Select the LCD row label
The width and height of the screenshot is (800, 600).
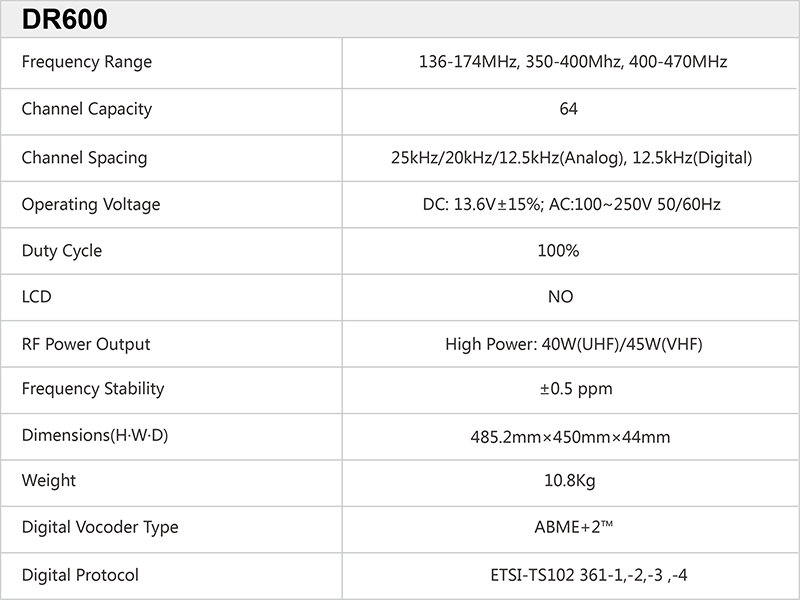click(37, 298)
